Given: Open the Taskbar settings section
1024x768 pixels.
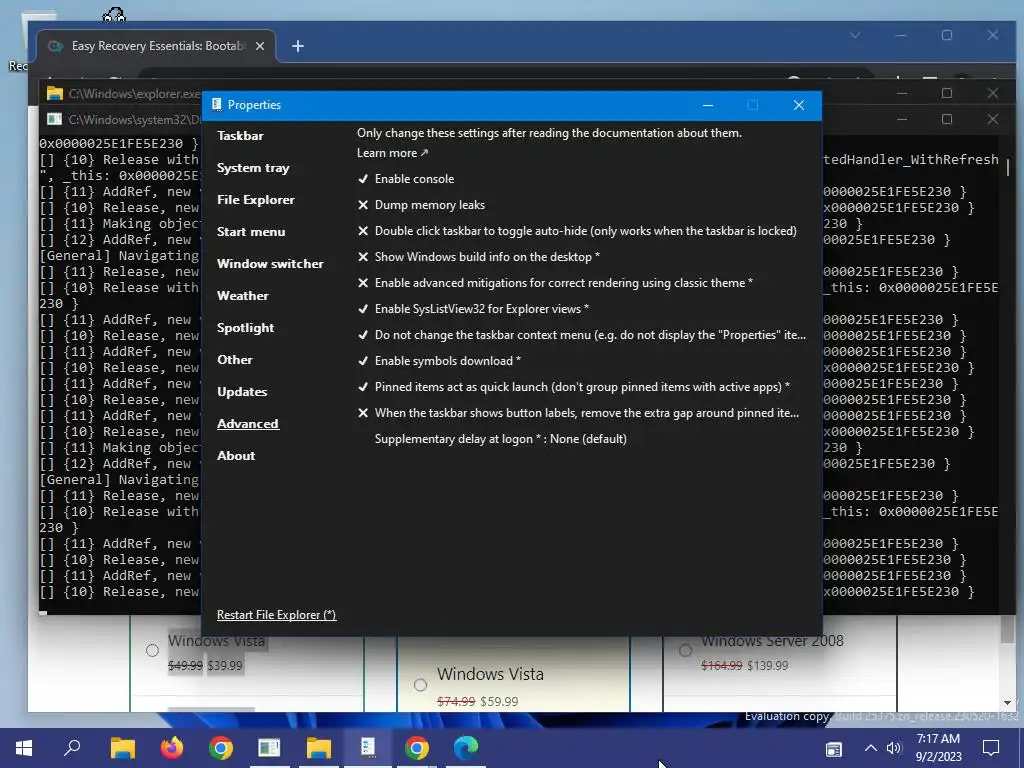Looking at the screenshot, I should 240,136.
